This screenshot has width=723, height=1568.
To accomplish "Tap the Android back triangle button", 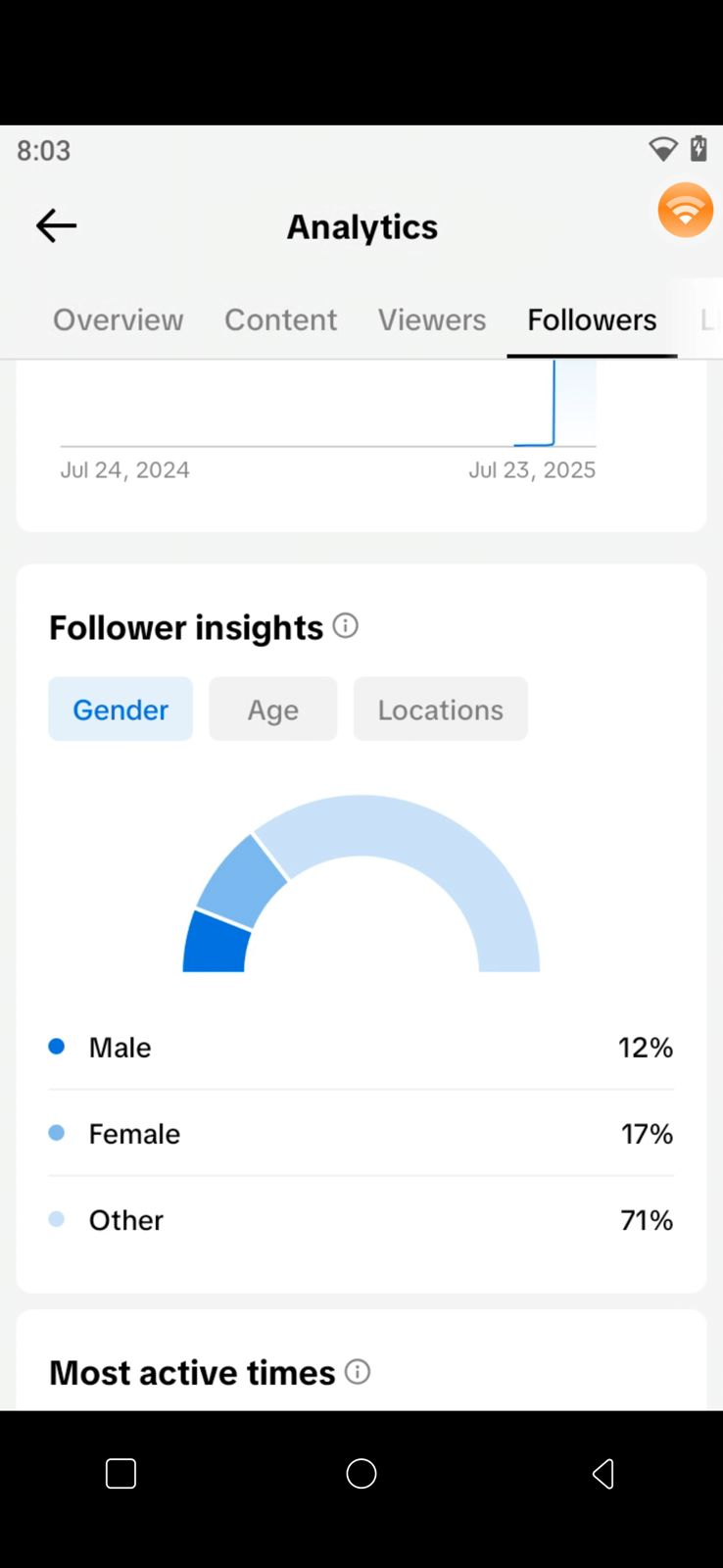I will point(603,1474).
